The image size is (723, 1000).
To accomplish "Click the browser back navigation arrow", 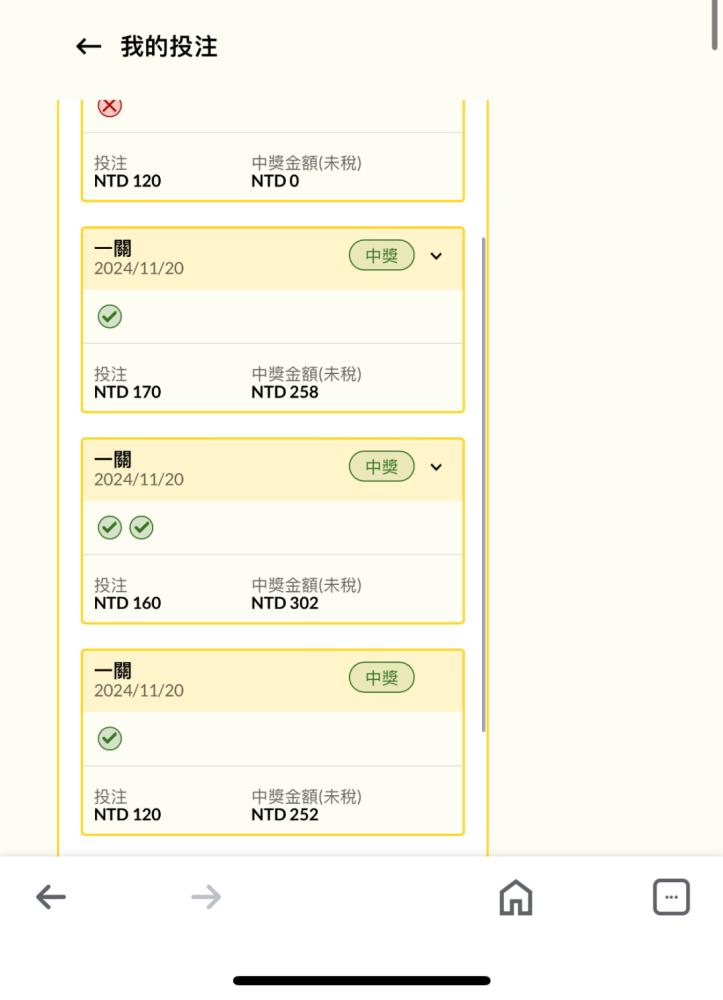I will coord(51,897).
